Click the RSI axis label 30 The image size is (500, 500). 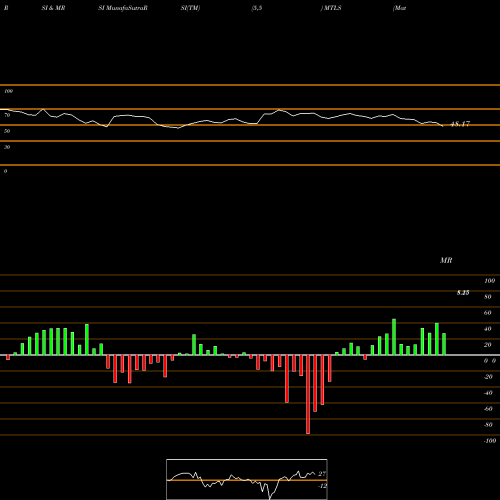(7, 147)
